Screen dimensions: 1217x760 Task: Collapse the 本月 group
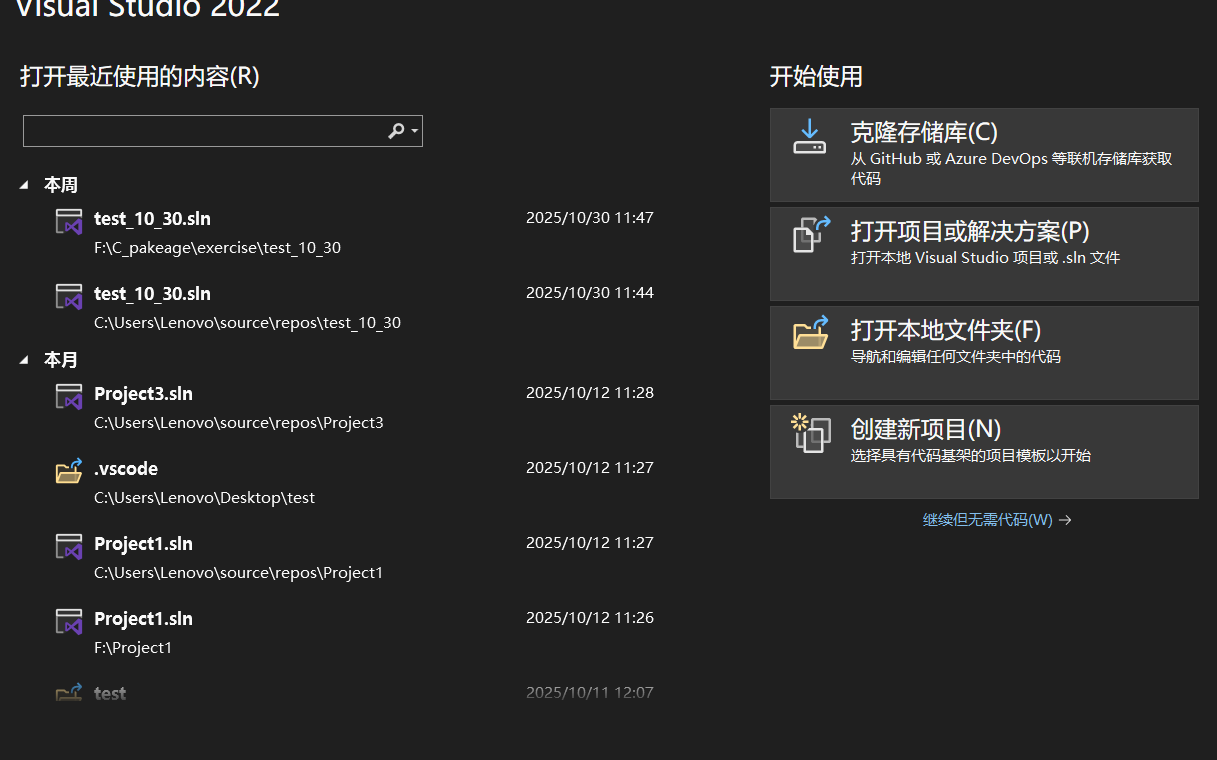[24, 360]
